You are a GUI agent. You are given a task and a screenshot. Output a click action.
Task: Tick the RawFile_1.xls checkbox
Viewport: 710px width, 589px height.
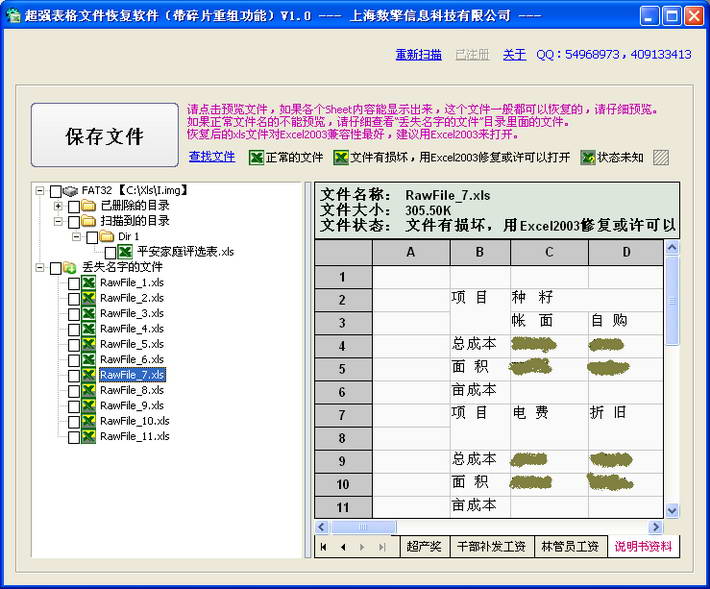74,284
